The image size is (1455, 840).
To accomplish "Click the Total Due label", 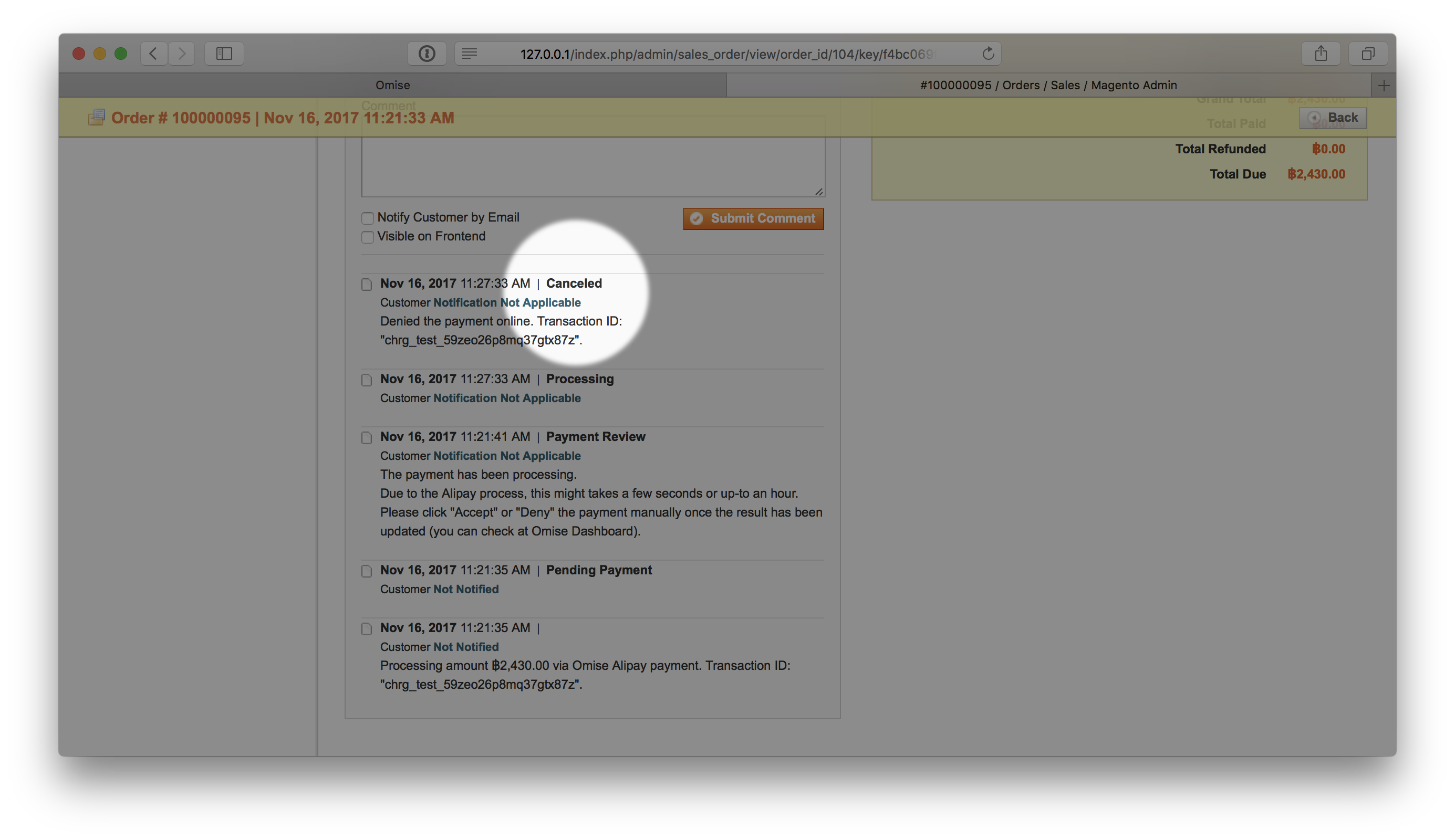I will point(1238,174).
